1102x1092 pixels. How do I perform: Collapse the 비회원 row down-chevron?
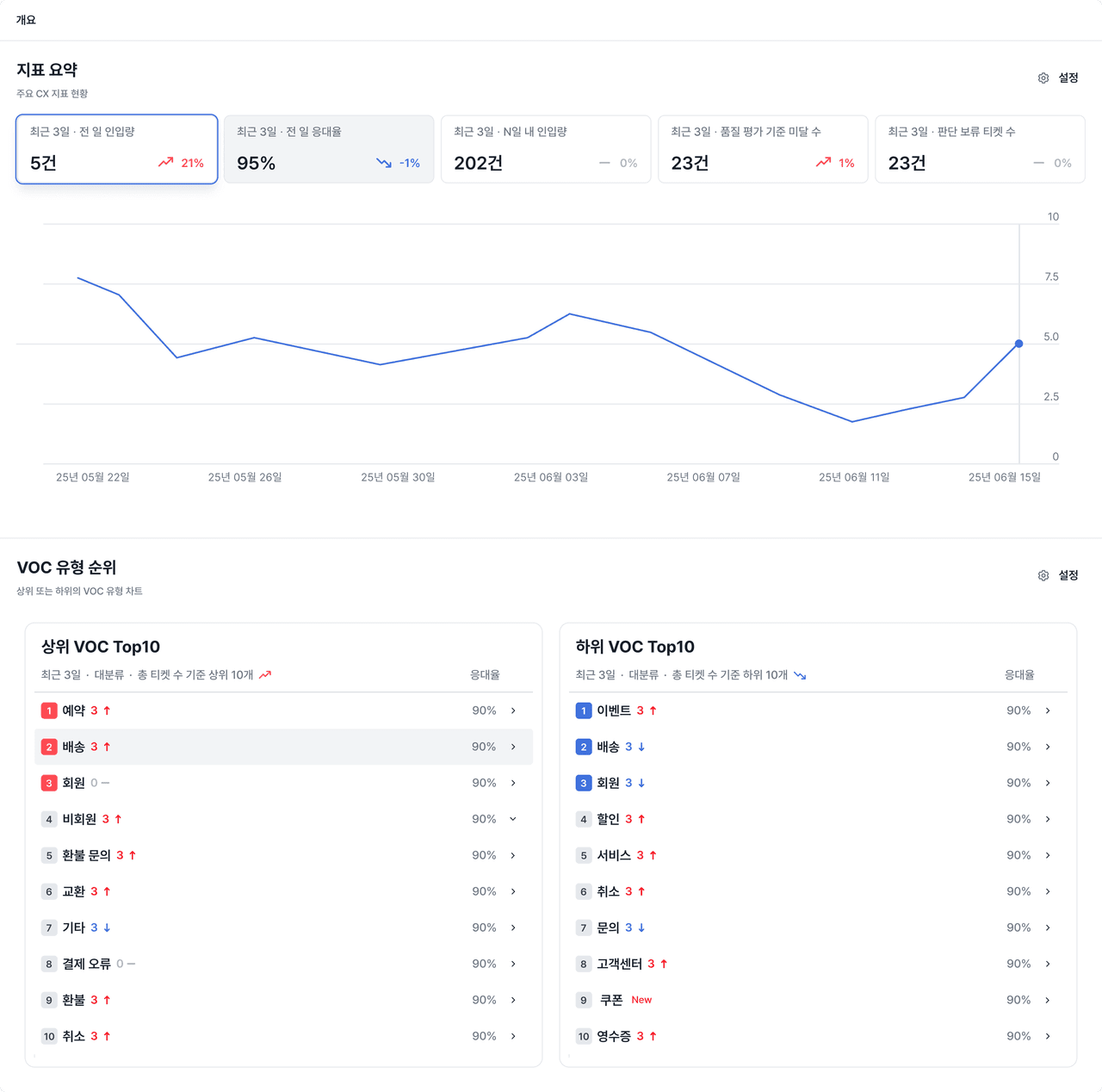(513, 819)
